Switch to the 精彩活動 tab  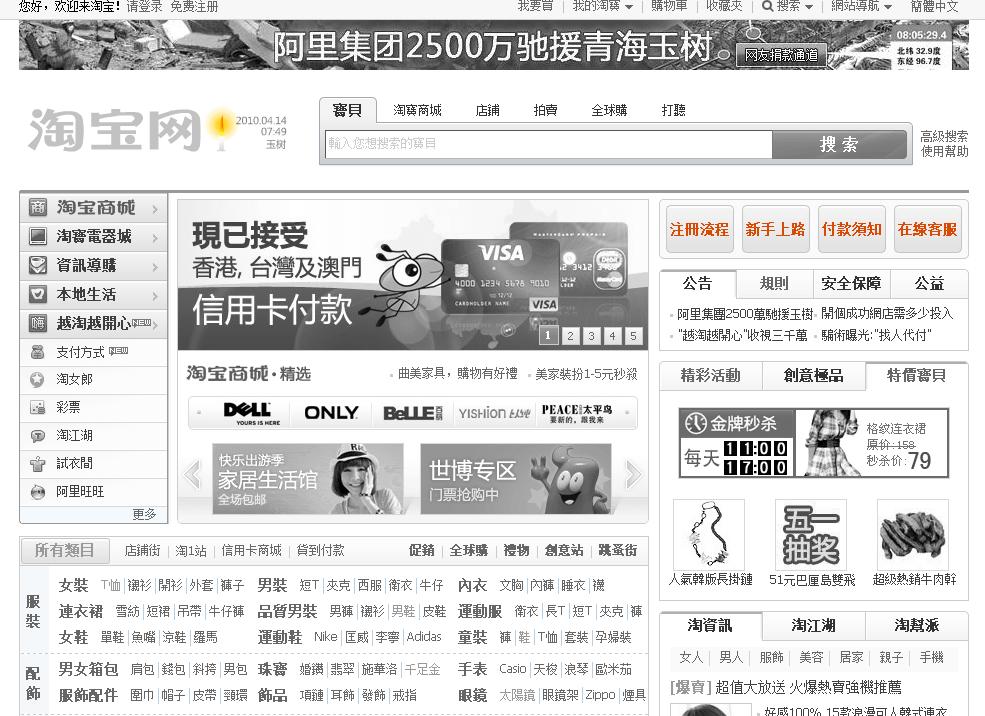click(710, 376)
